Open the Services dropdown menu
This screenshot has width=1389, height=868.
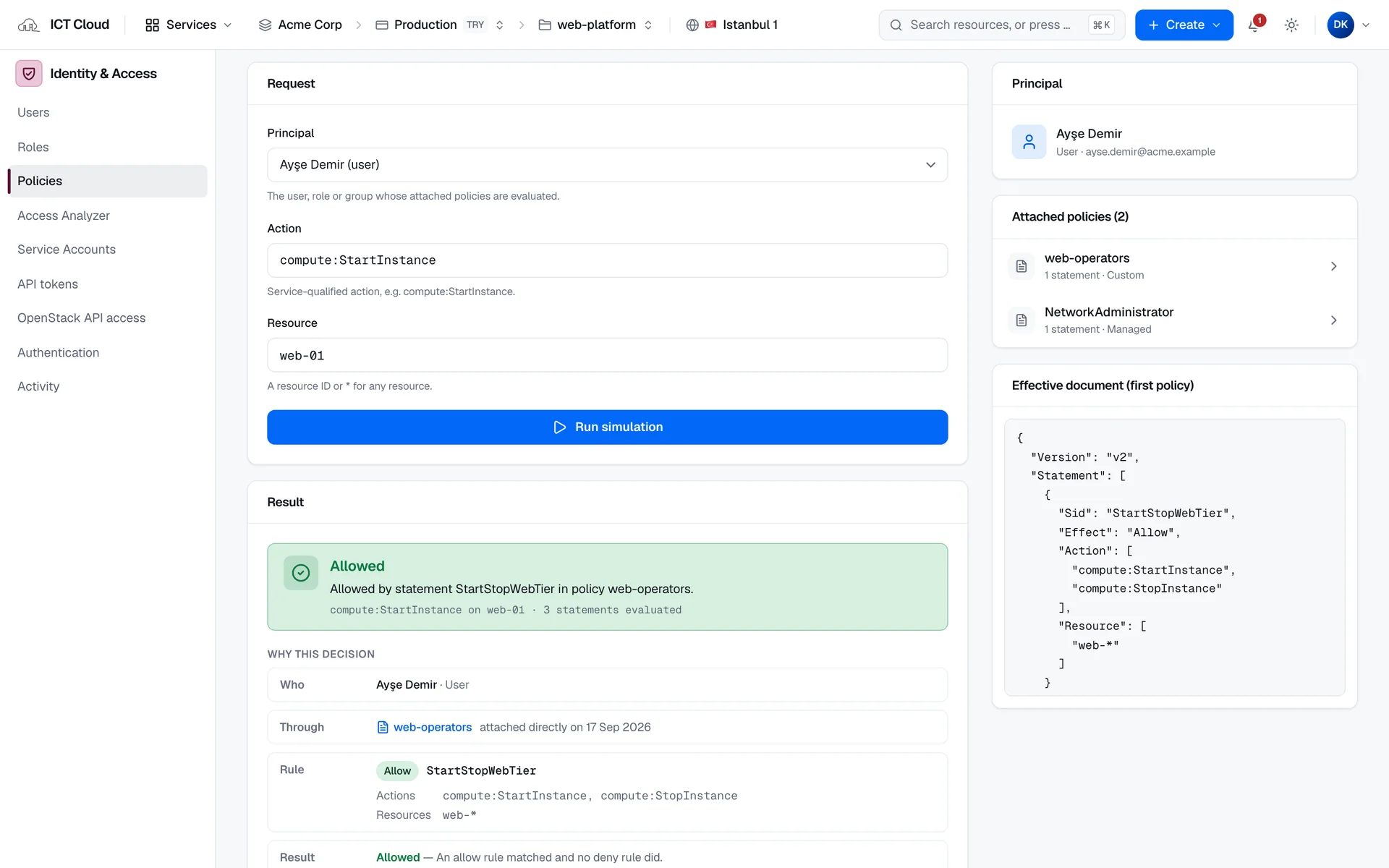pyautogui.click(x=189, y=25)
